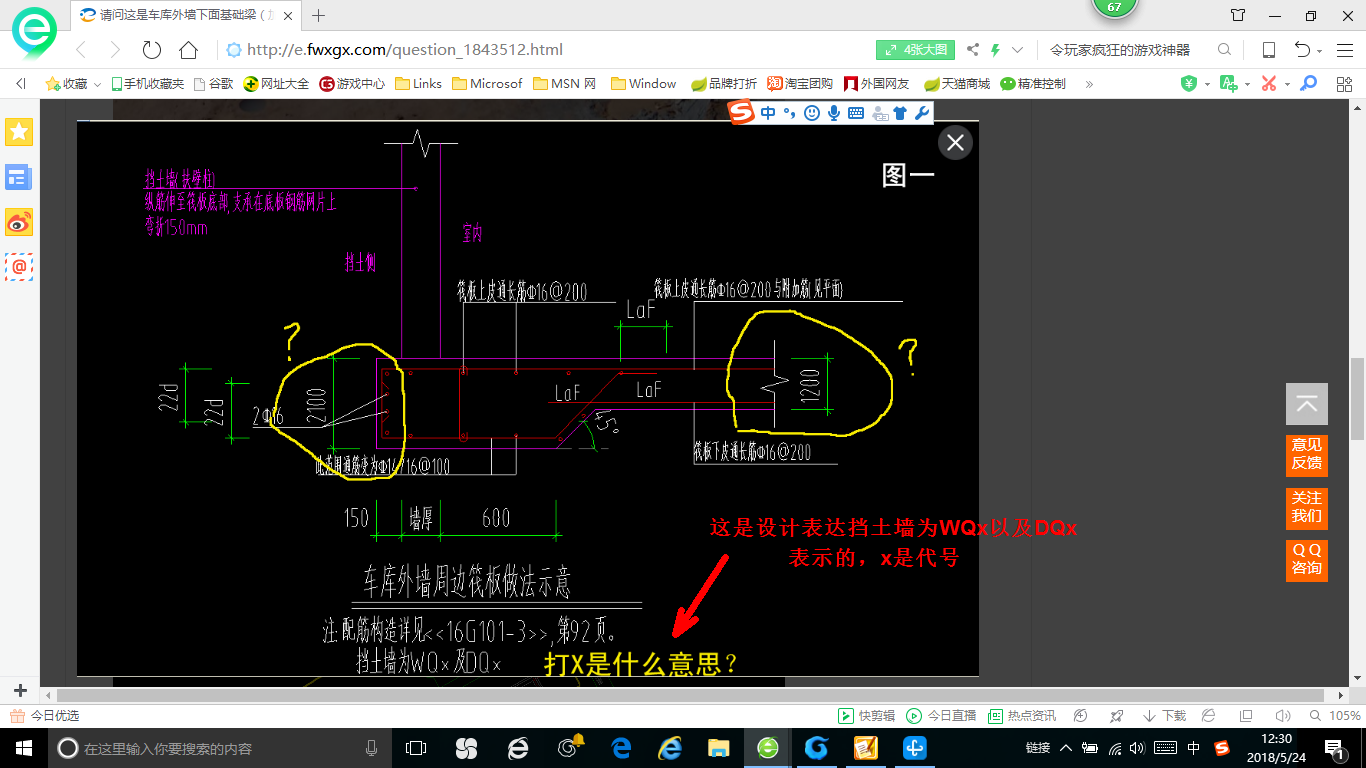The image size is (1366, 768).
Task: Click the magnifier search icon
Action: click(x=1224, y=50)
